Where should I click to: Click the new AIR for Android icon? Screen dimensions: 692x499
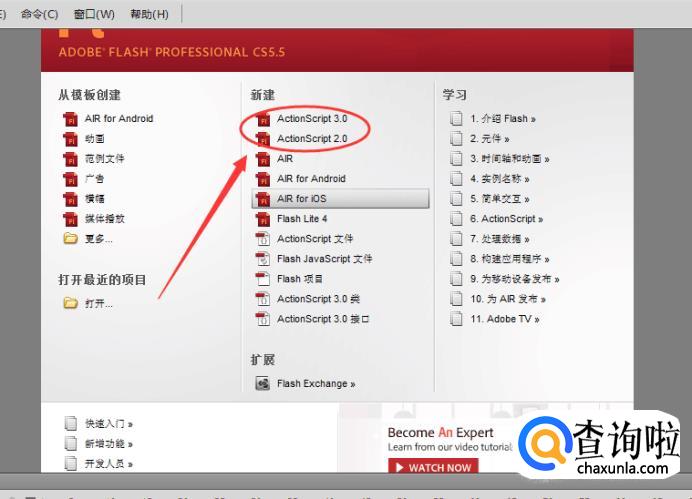263,179
